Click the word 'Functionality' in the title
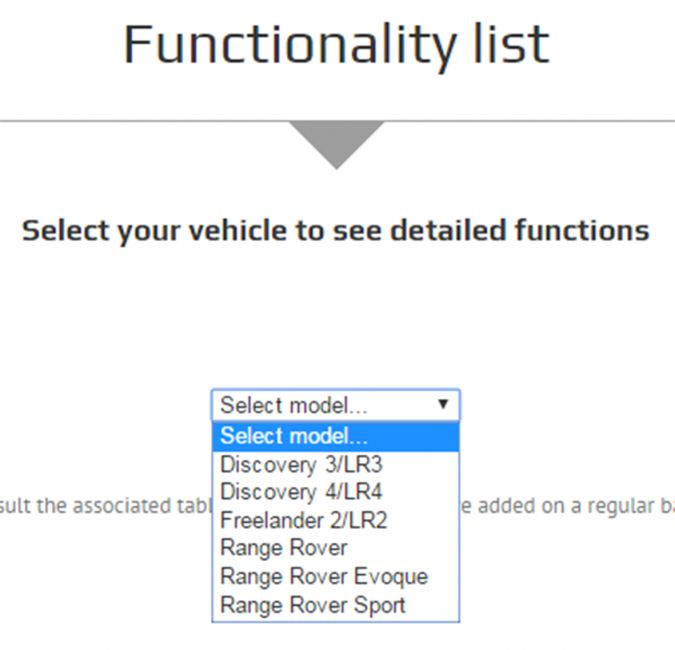Screen dimensions: 675x650 tap(290, 46)
